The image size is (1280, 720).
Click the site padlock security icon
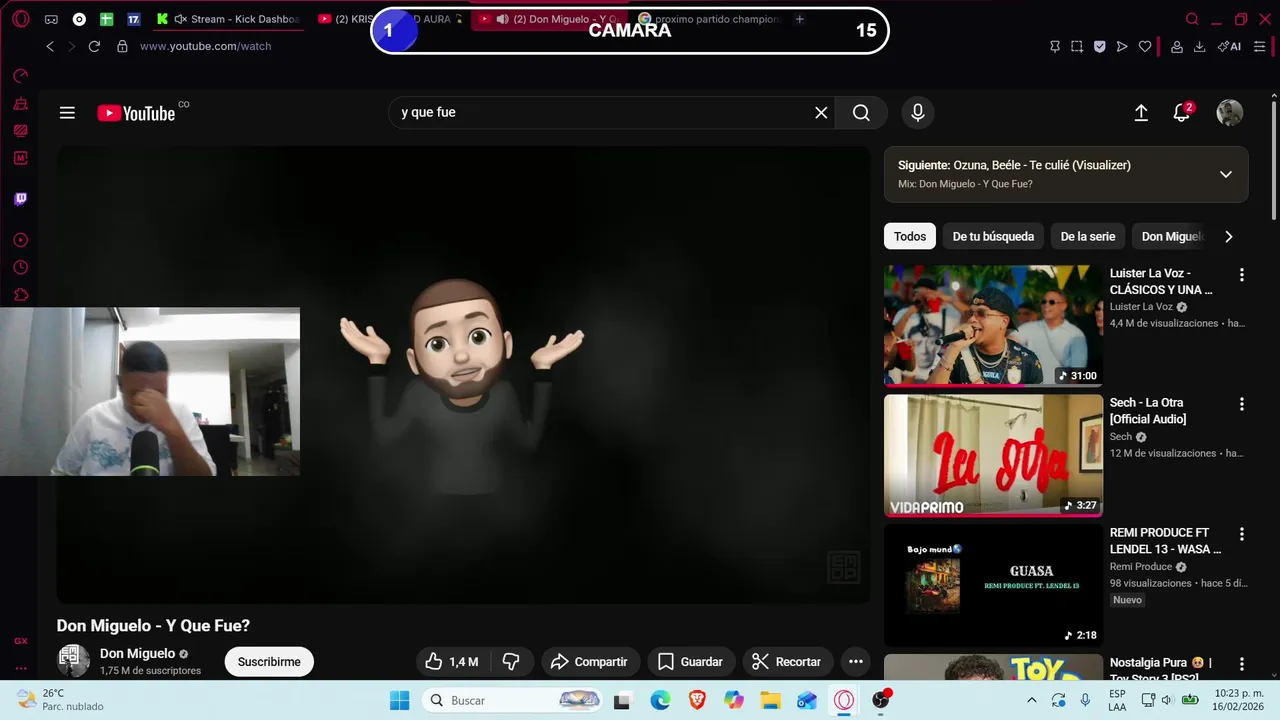(x=122, y=46)
